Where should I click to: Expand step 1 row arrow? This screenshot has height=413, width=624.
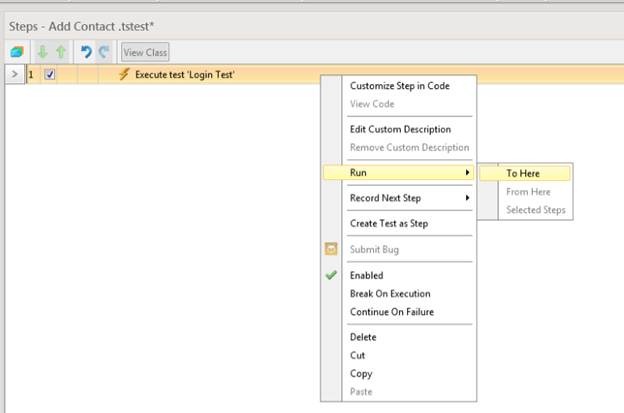tap(14, 74)
